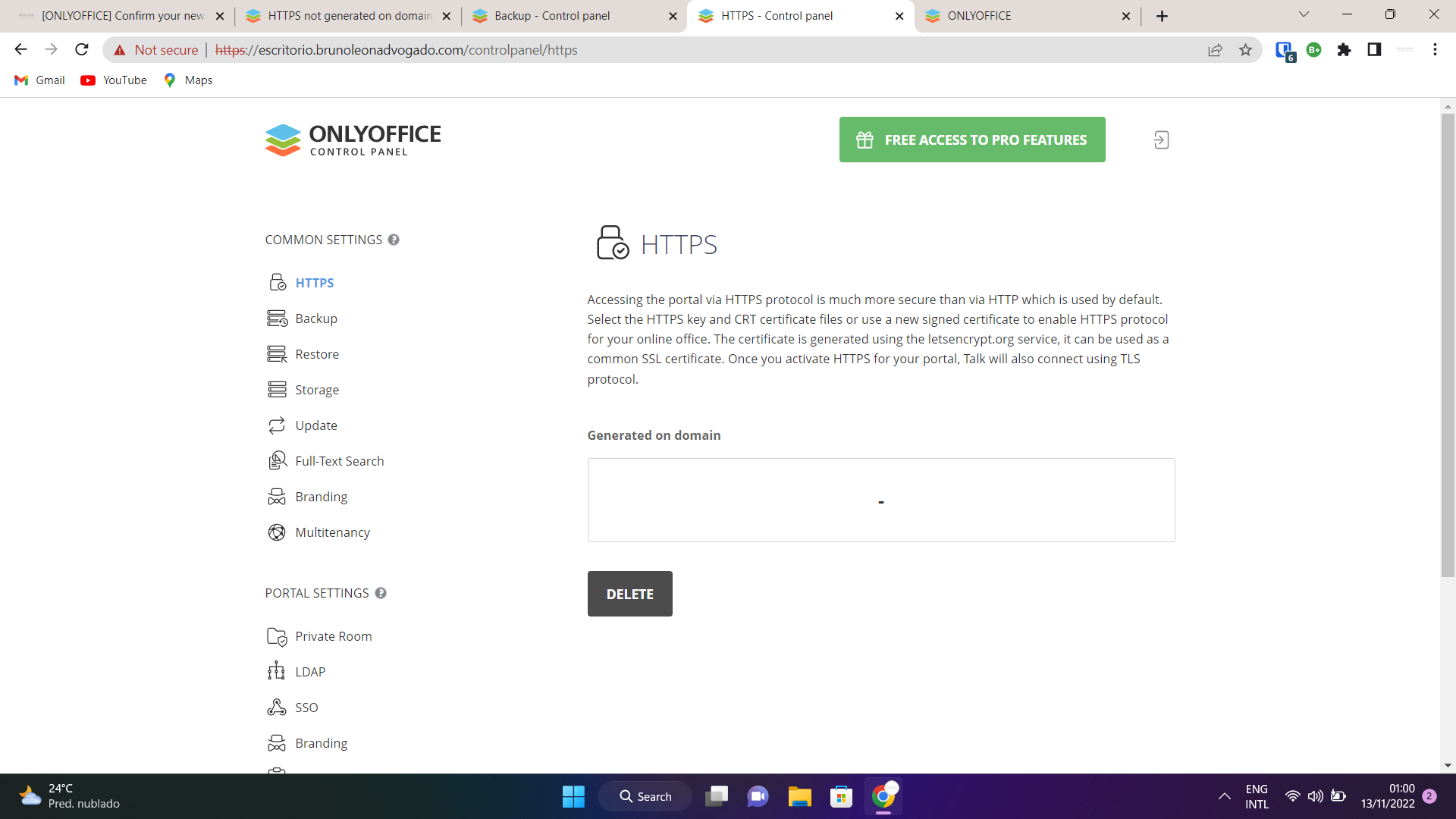
Task: Click Free Access to Pro Features button
Action: click(x=972, y=140)
